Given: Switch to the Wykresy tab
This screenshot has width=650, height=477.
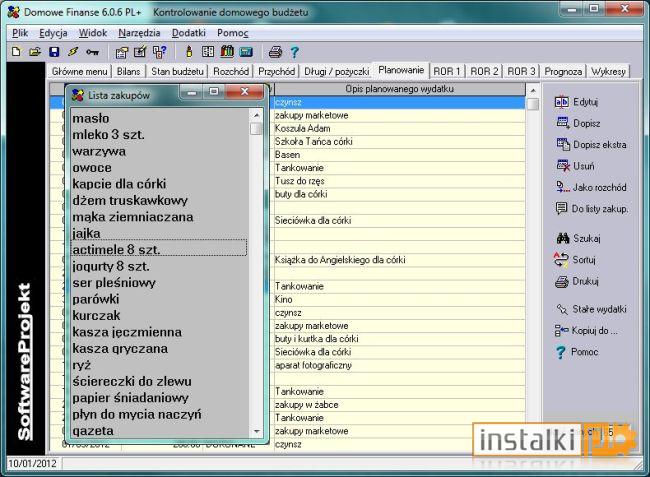Looking at the screenshot, I should (608, 71).
